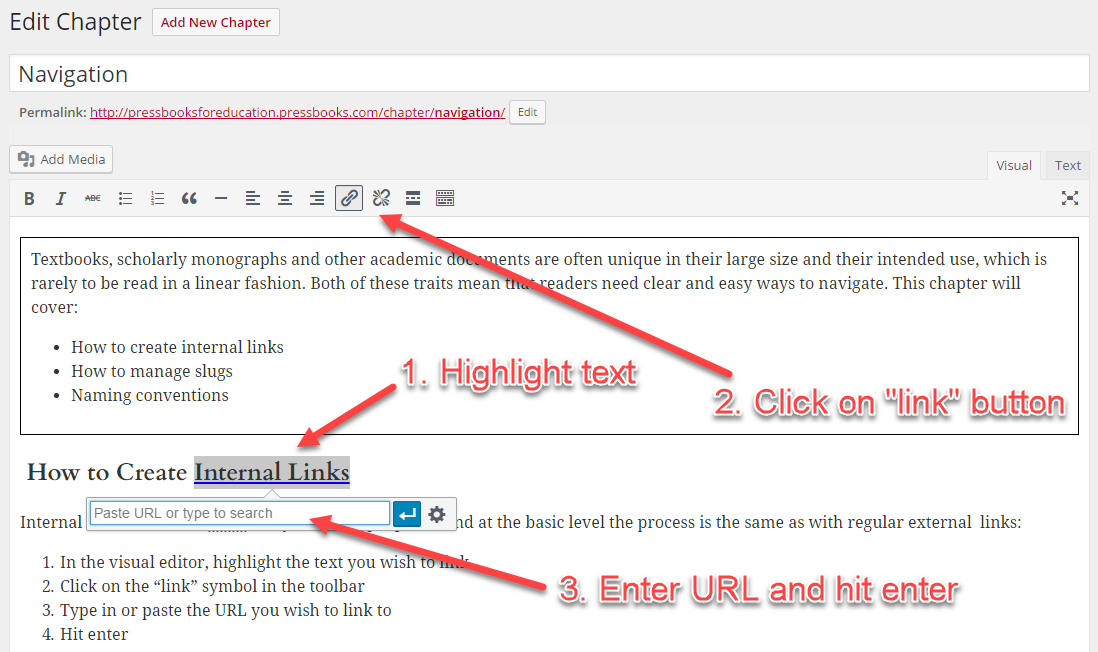Apply blockquote formatting
Screen dimensions: 1098x652
pyautogui.click(x=189, y=199)
